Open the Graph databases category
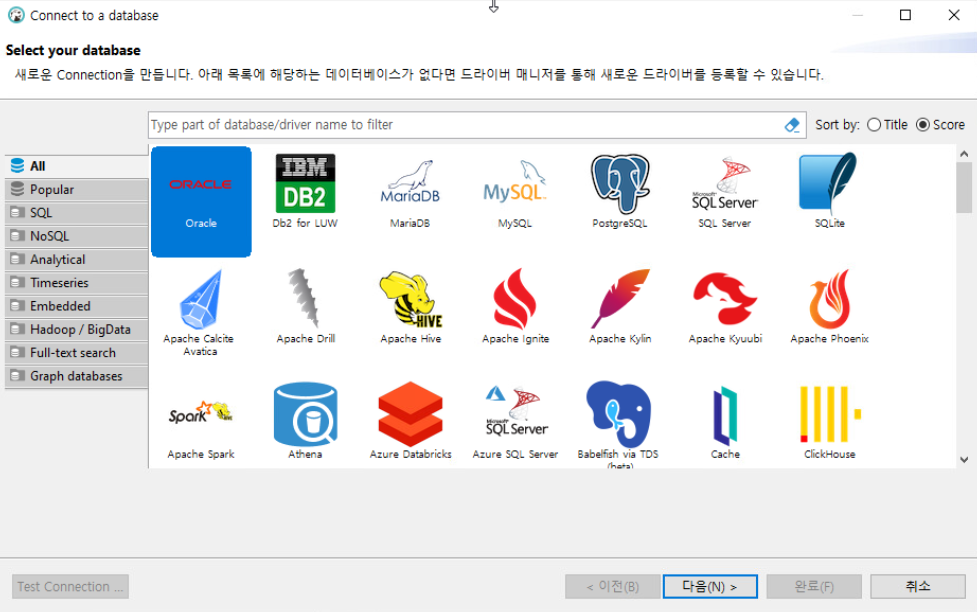 (77, 376)
